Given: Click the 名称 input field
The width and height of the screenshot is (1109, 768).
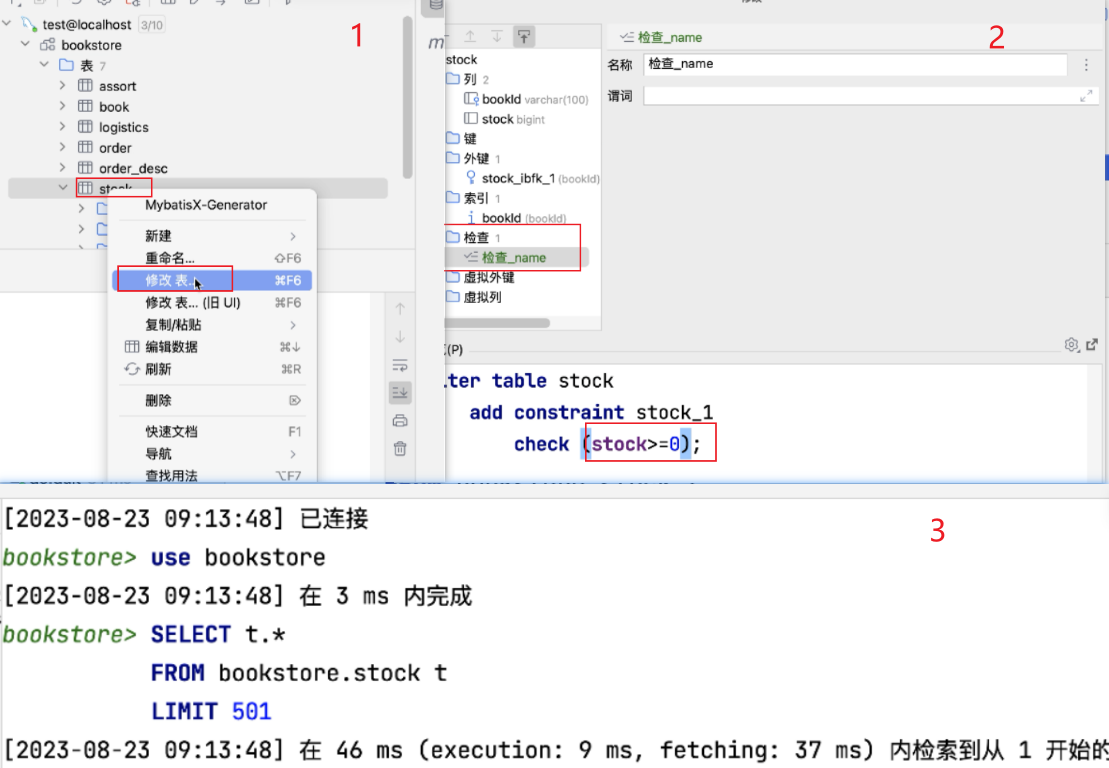Looking at the screenshot, I should pos(854,64).
